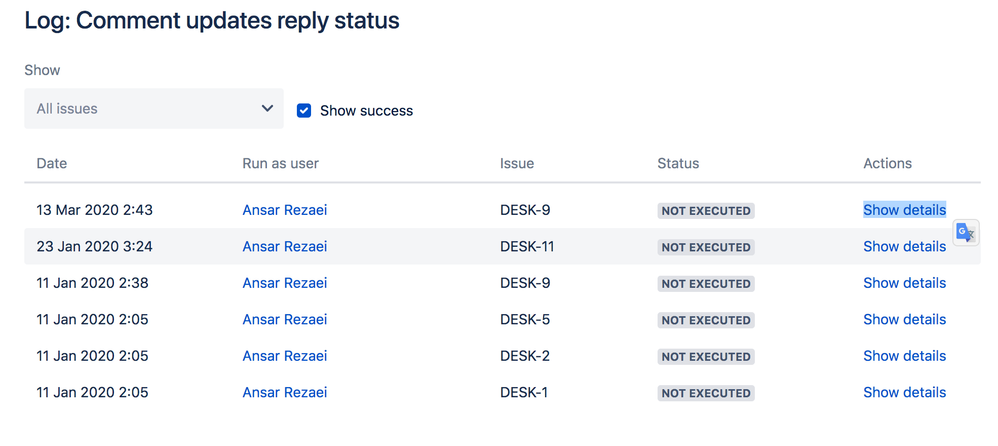Image resolution: width=998 pixels, height=446 pixels.
Task: Open Ansar Rezaei profile in DESK-1 row
Action: pos(284,393)
